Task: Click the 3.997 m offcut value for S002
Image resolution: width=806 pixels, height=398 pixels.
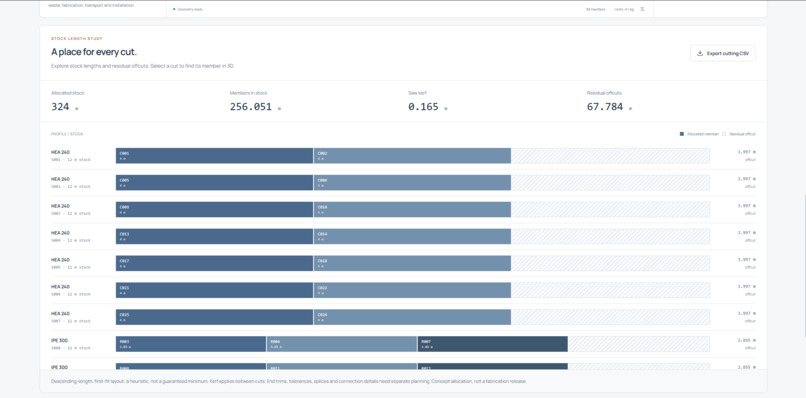Action: [746, 179]
